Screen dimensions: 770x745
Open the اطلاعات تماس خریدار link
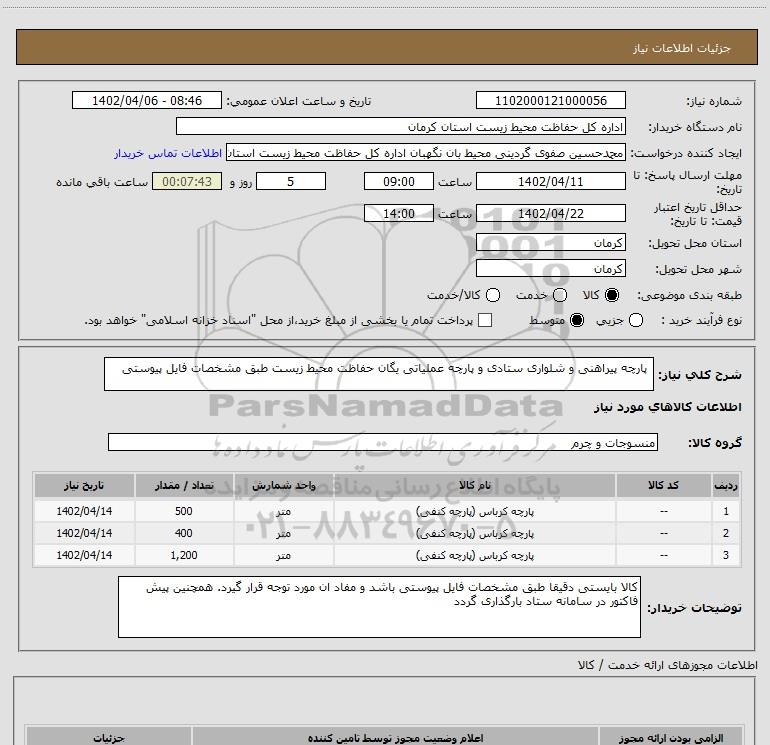(168, 153)
